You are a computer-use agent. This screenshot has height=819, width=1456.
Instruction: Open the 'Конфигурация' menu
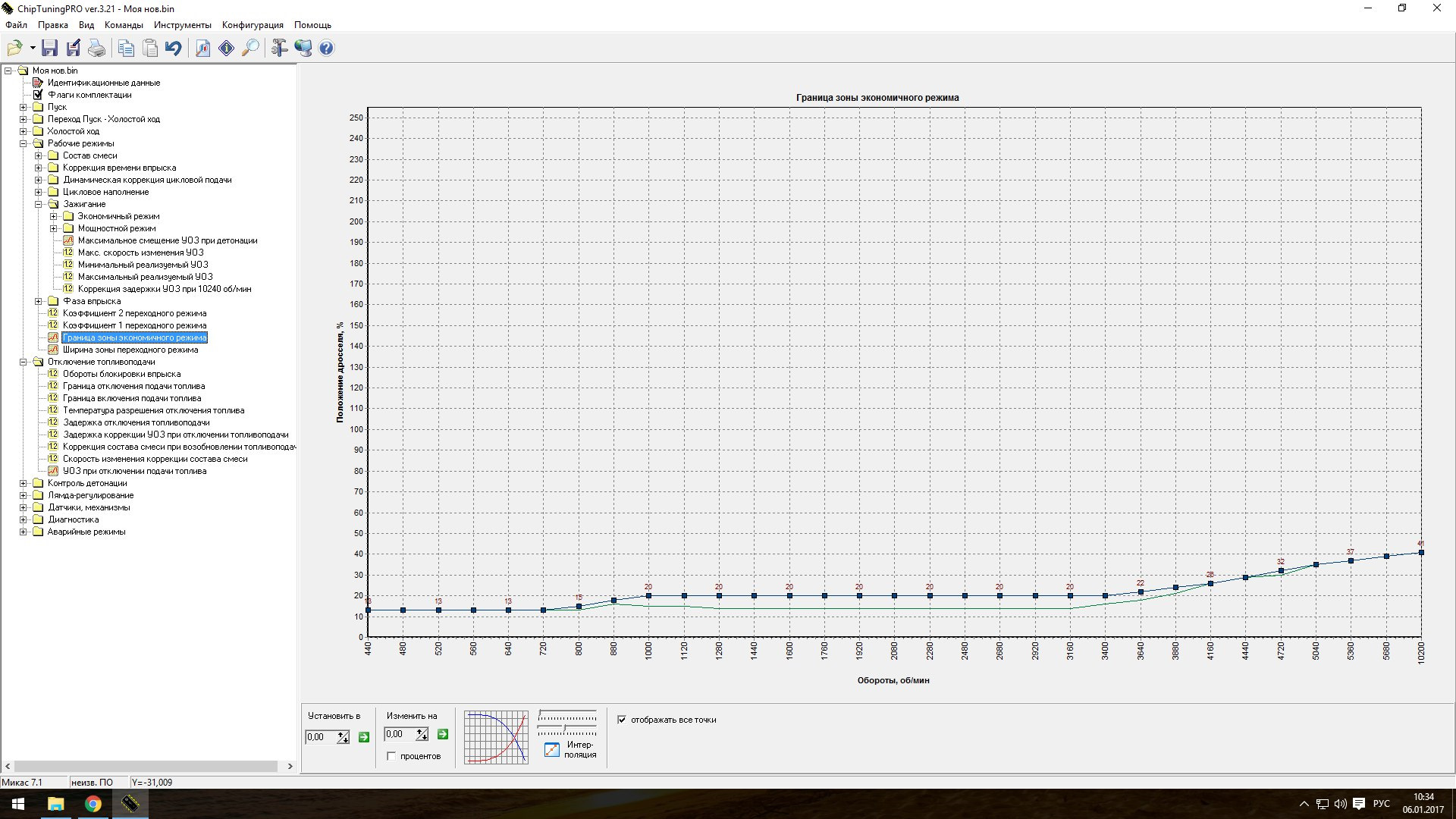[x=253, y=25]
